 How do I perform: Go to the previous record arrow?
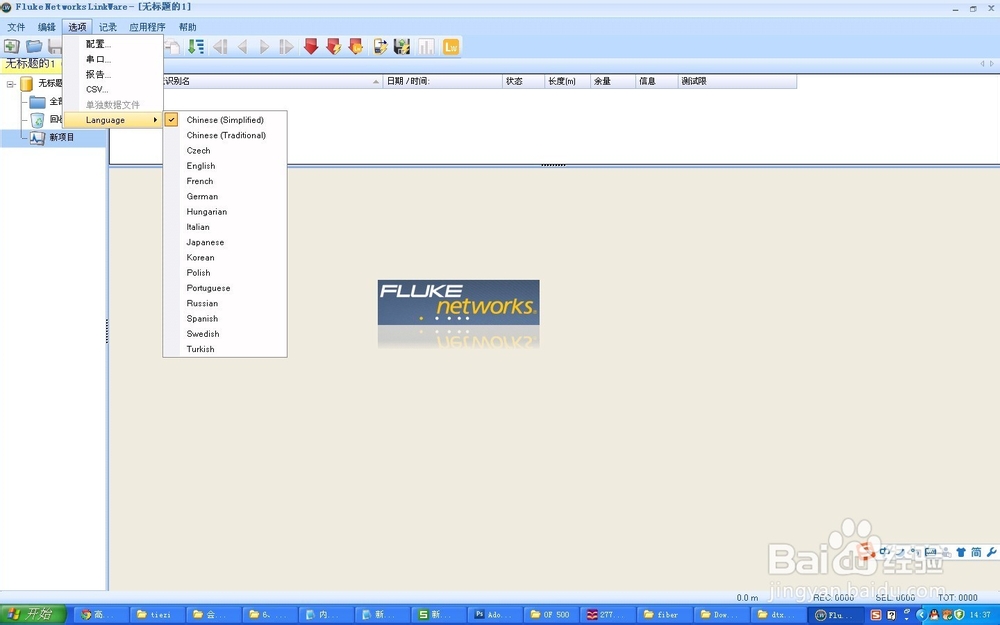242,47
